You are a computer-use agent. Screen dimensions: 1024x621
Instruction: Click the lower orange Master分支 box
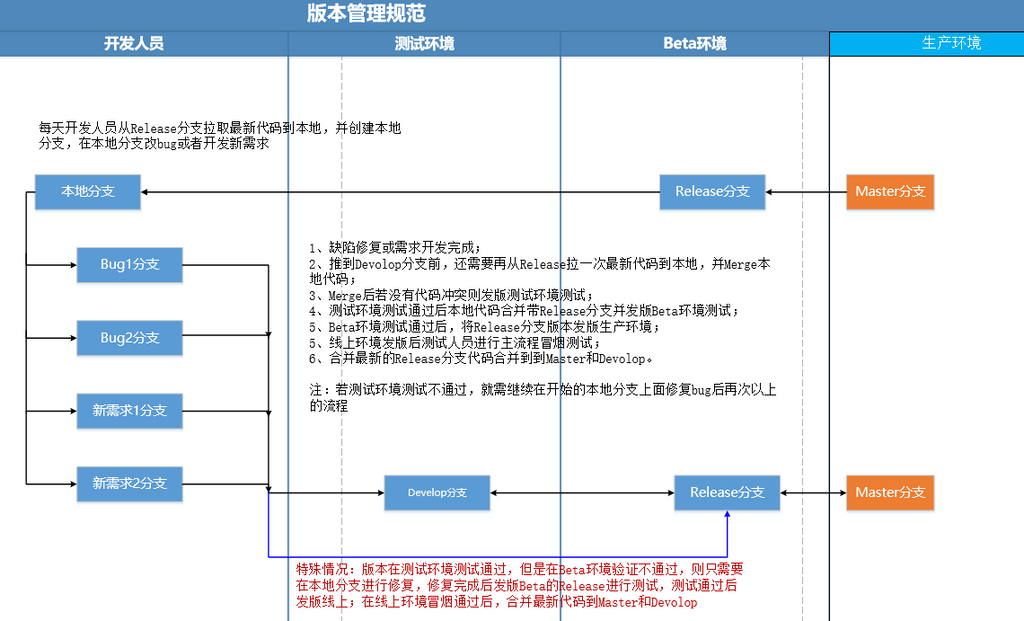pyautogui.click(x=890, y=493)
